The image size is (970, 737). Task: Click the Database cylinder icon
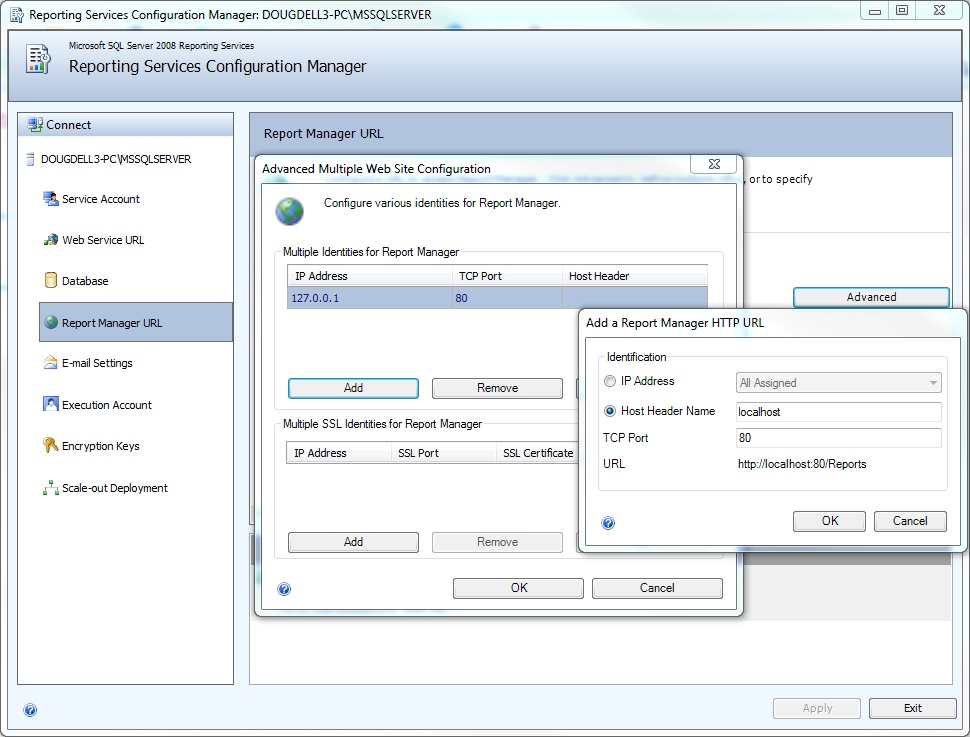[51, 280]
